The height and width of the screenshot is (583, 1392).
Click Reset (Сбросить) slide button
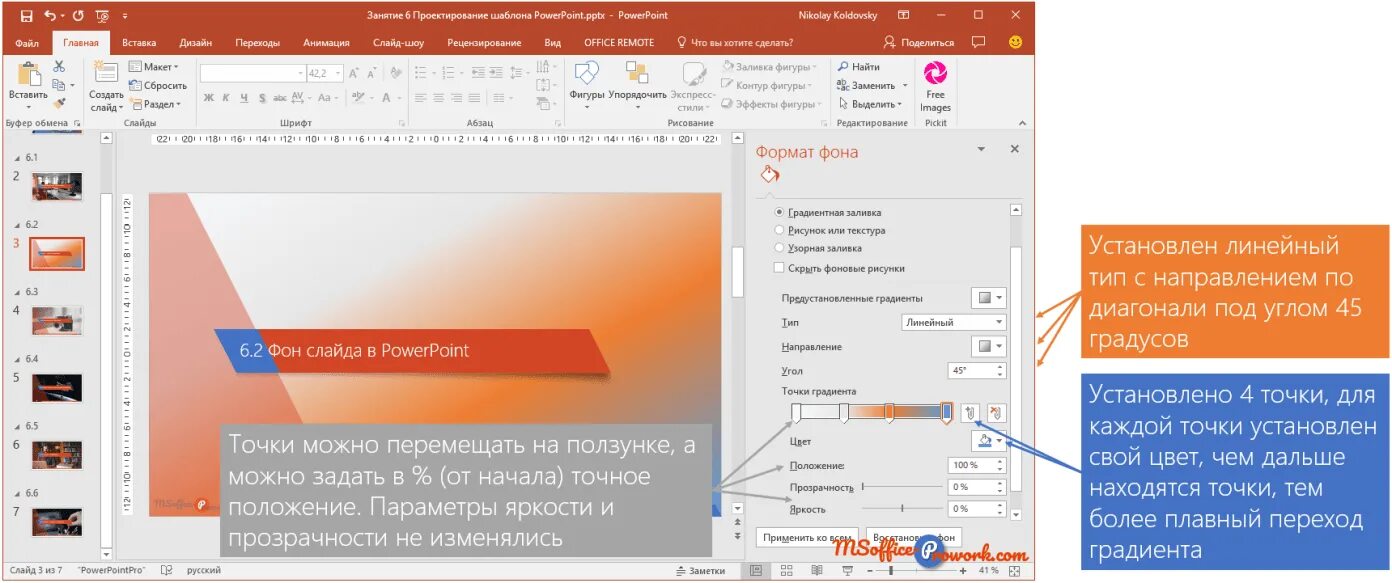157,86
